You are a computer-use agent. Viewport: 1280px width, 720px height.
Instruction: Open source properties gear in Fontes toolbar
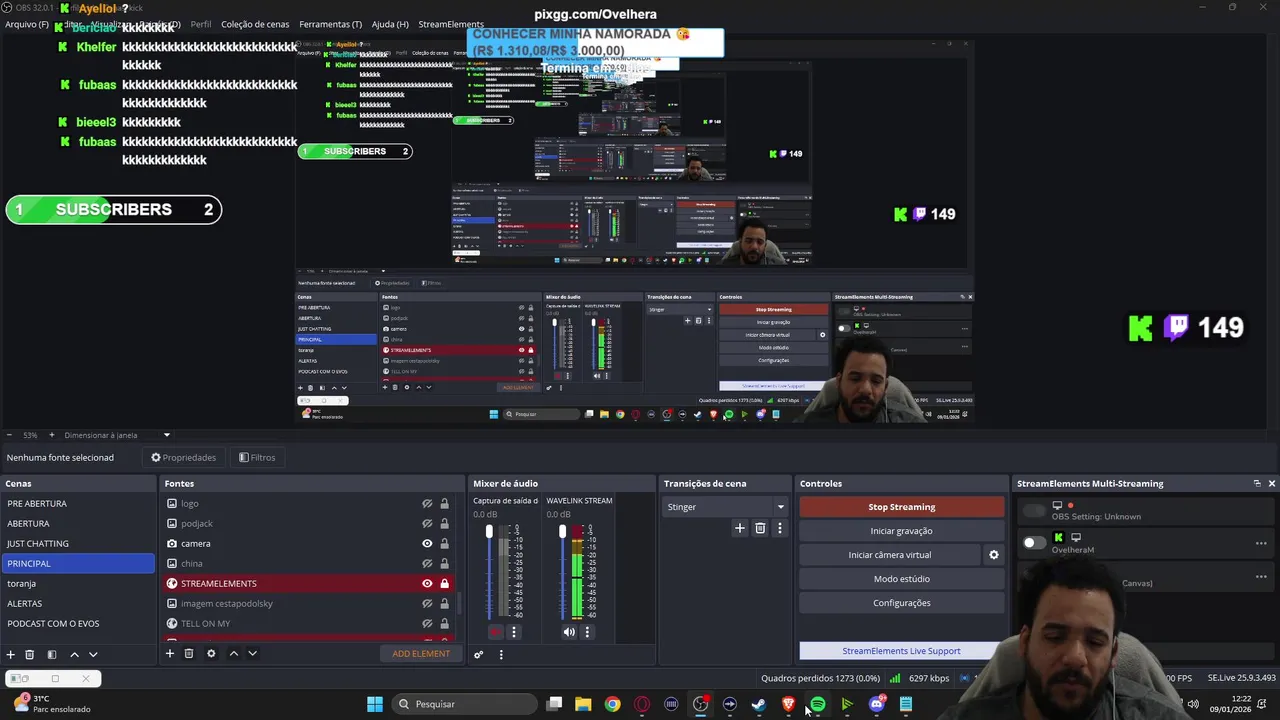tap(211, 653)
